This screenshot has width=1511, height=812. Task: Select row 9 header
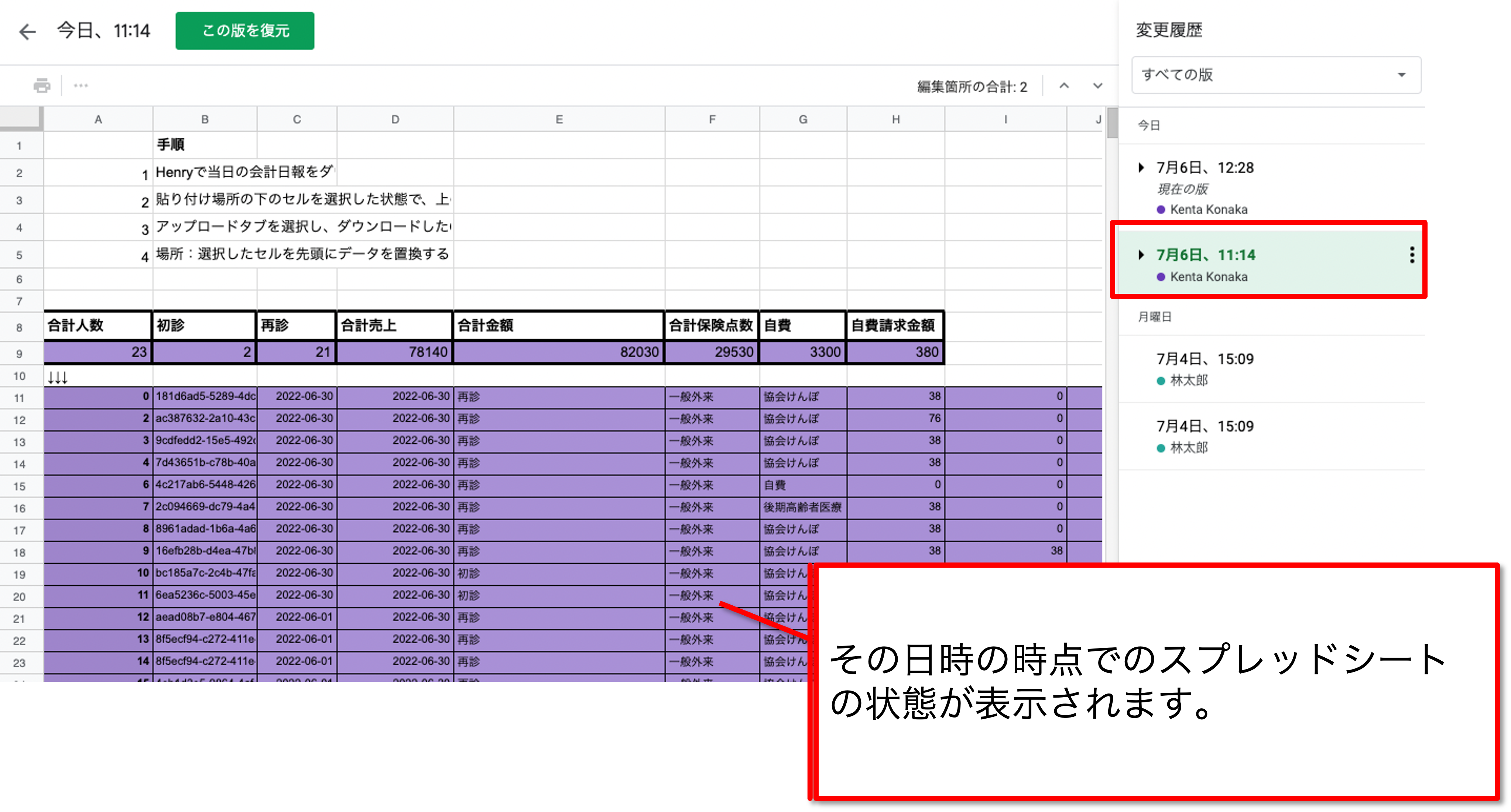tap(20, 354)
